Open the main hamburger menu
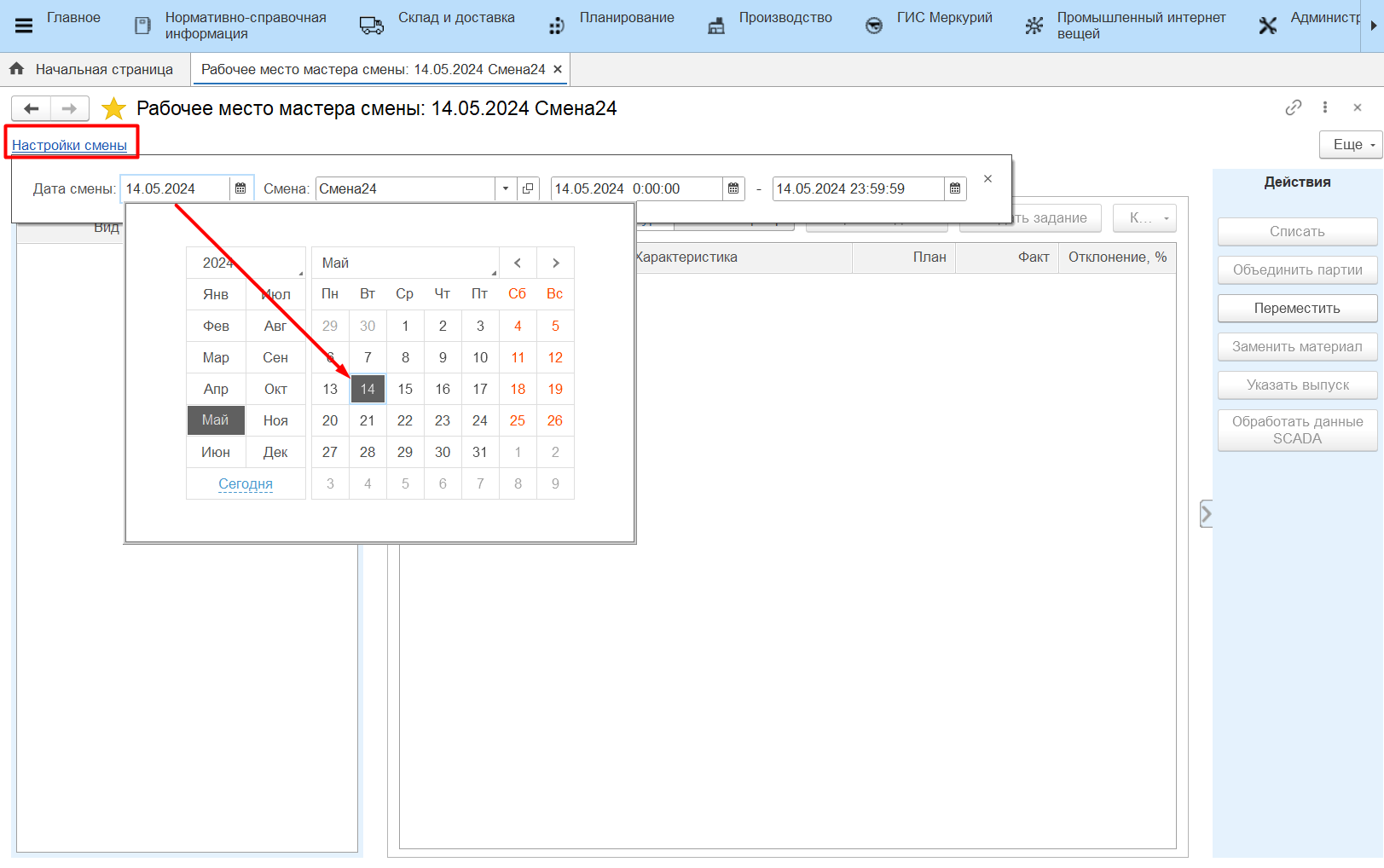Screen dimensions: 1384x868 point(24,26)
